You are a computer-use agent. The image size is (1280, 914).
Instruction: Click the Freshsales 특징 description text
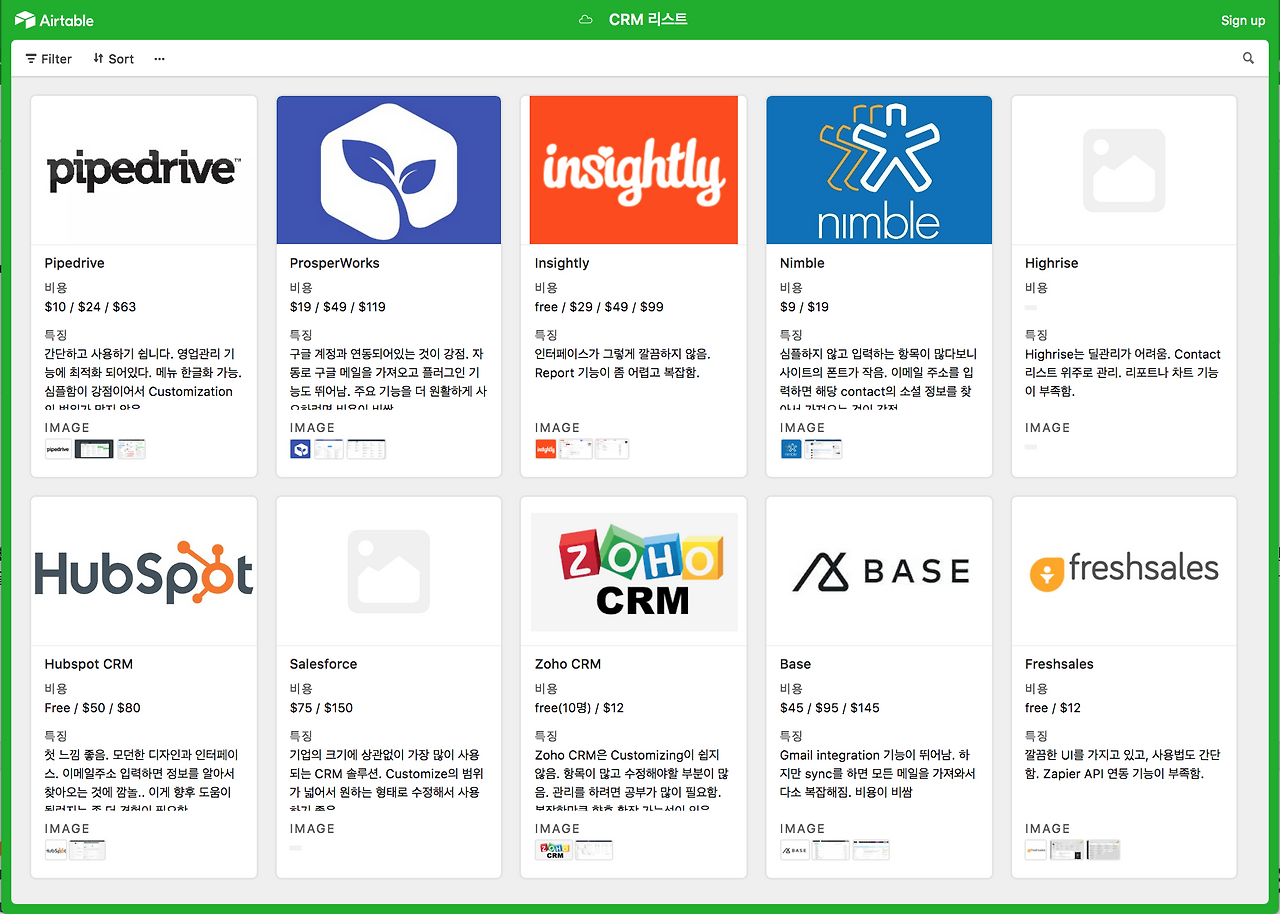tap(1123, 764)
